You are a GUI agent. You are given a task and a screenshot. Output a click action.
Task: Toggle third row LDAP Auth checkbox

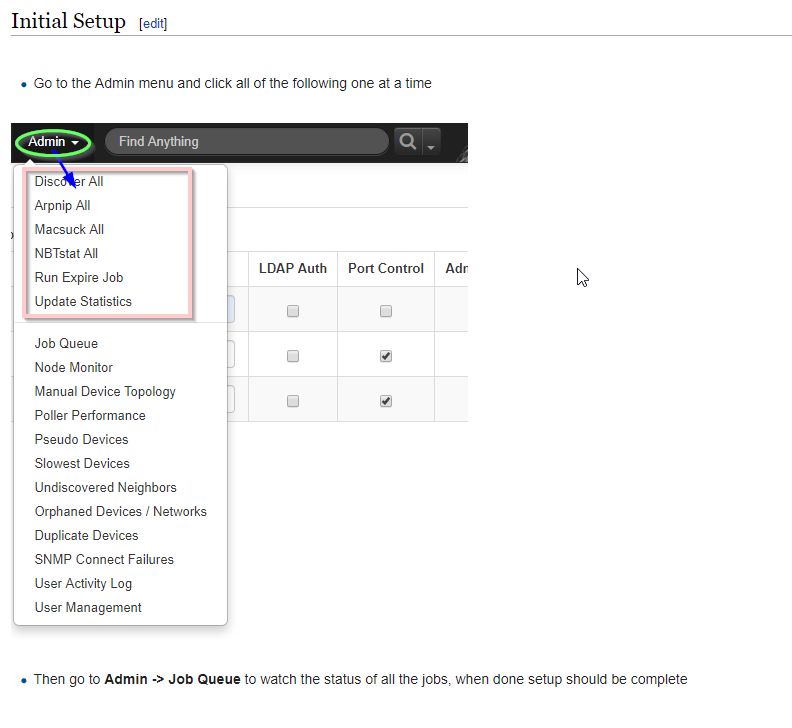click(x=293, y=401)
